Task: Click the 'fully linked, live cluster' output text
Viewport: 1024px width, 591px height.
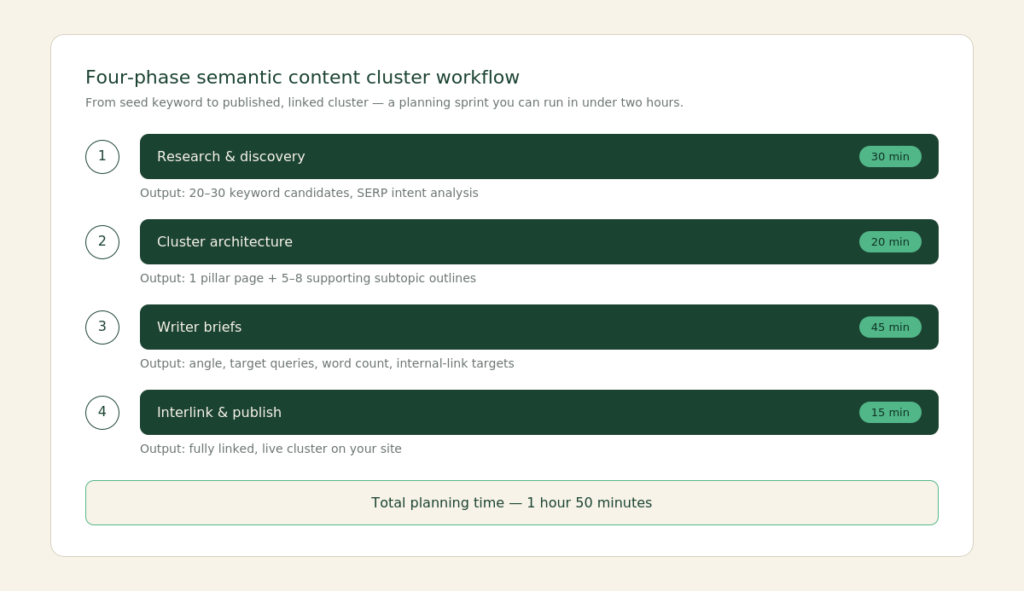Action: click(x=270, y=449)
